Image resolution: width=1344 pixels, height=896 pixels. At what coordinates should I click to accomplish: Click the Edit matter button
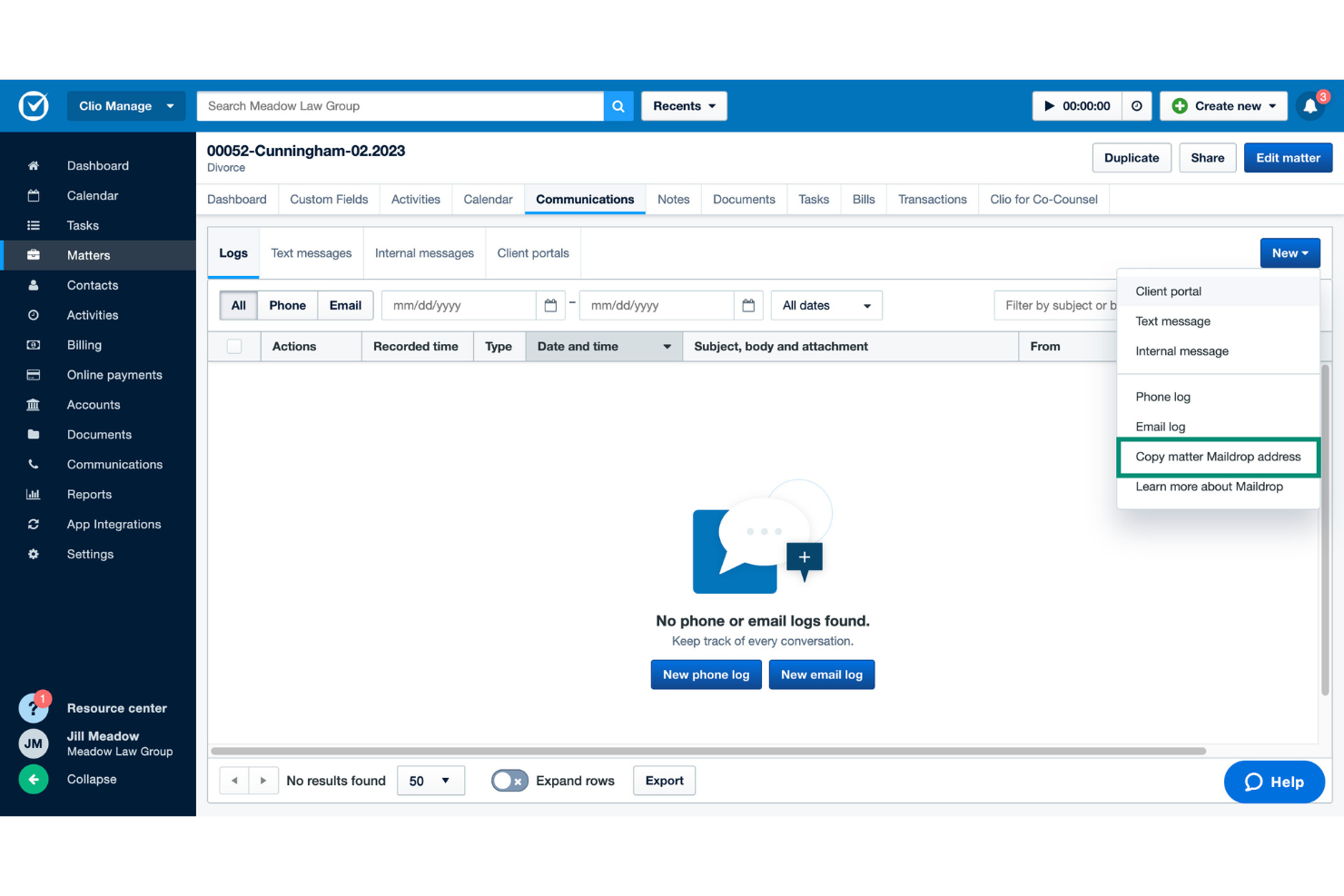[x=1288, y=158]
